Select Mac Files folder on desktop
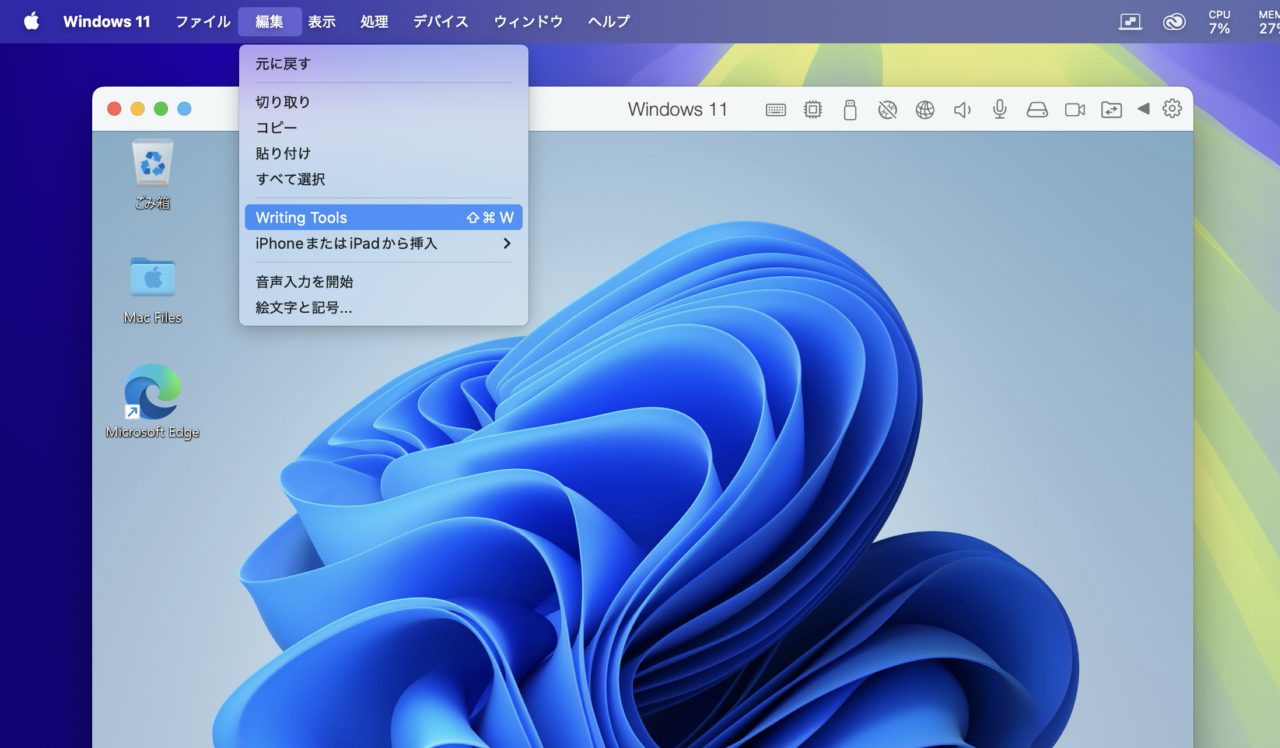1280x748 pixels. (x=152, y=290)
